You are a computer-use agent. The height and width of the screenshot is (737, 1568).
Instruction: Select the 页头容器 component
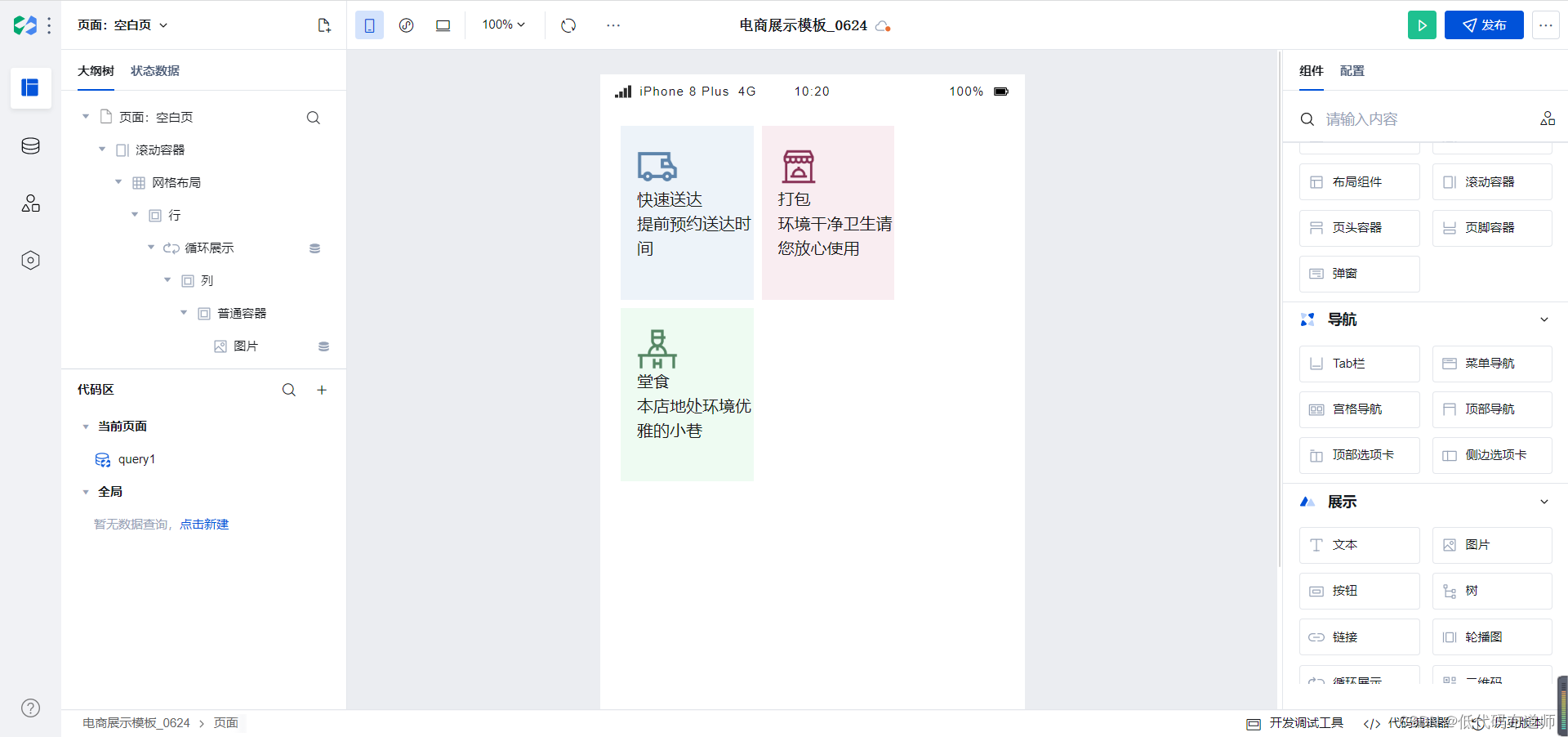click(1360, 228)
